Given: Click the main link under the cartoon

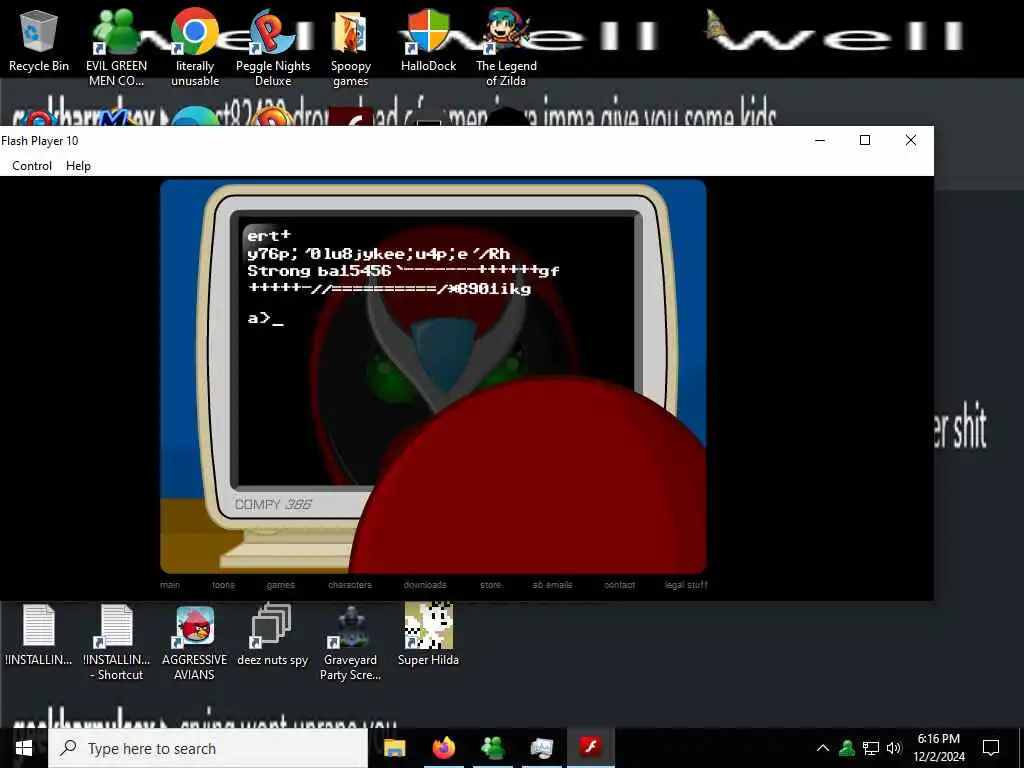Looking at the screenshot, I should 170,584.
